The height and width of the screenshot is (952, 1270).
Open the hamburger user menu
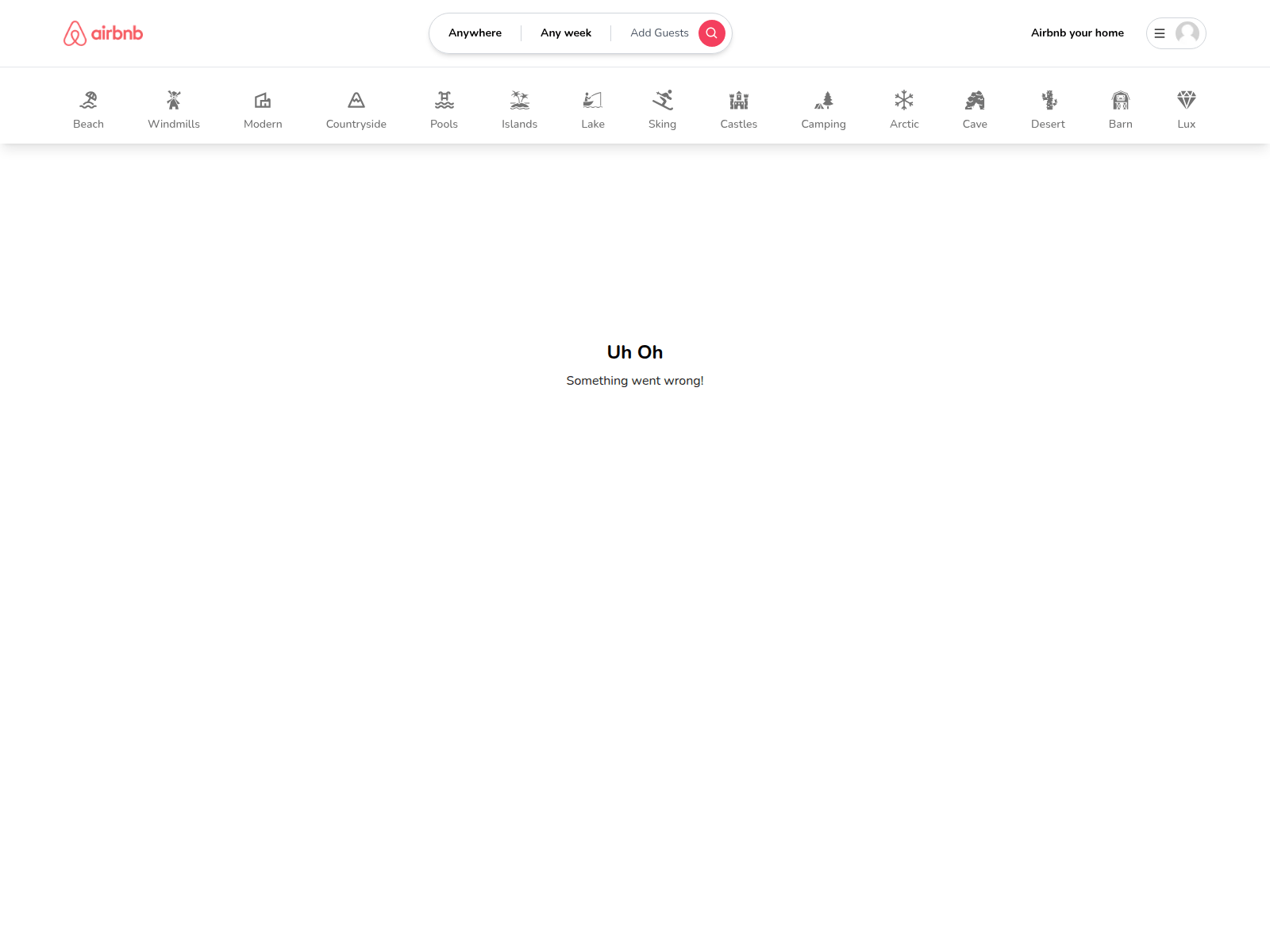[1160, 33]
